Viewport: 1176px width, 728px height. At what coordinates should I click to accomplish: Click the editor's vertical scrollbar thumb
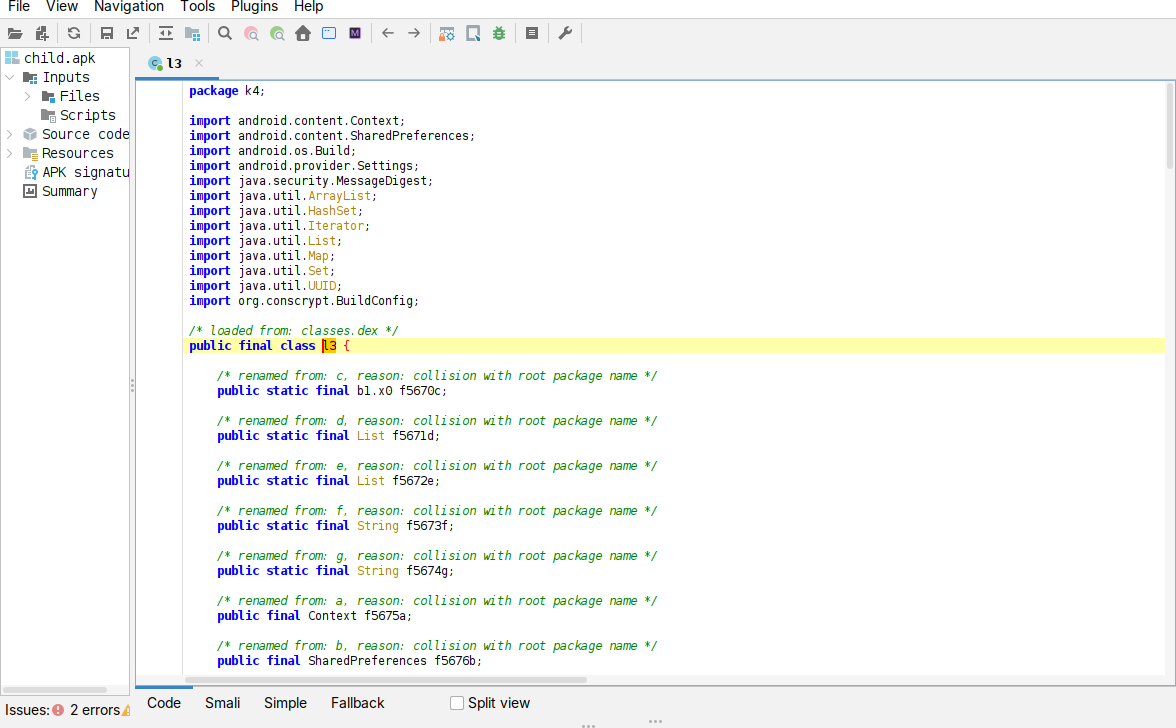tap(1169, 125)
